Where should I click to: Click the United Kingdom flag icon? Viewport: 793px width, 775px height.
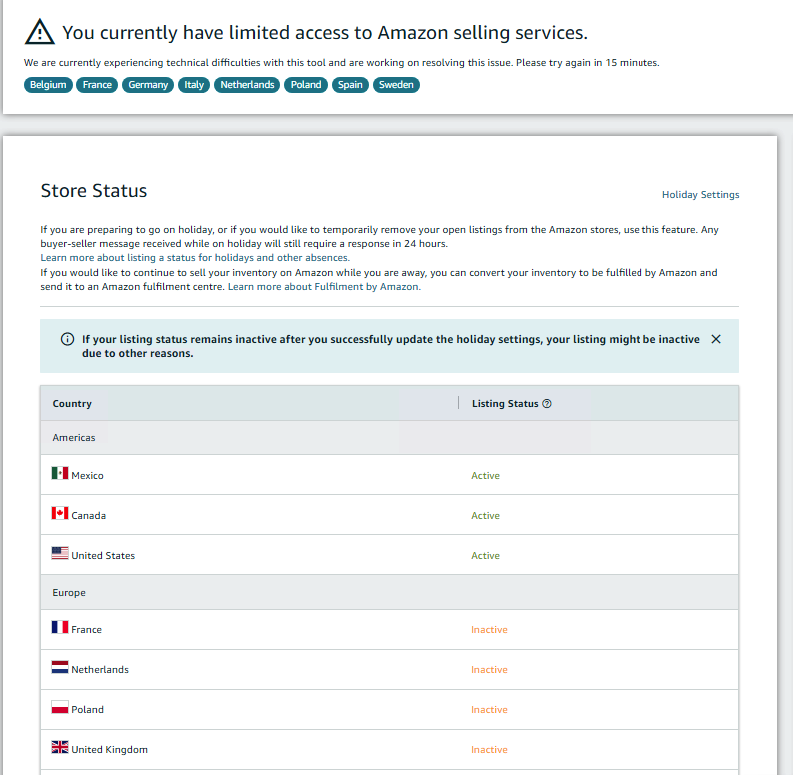[x=60, y=747]
